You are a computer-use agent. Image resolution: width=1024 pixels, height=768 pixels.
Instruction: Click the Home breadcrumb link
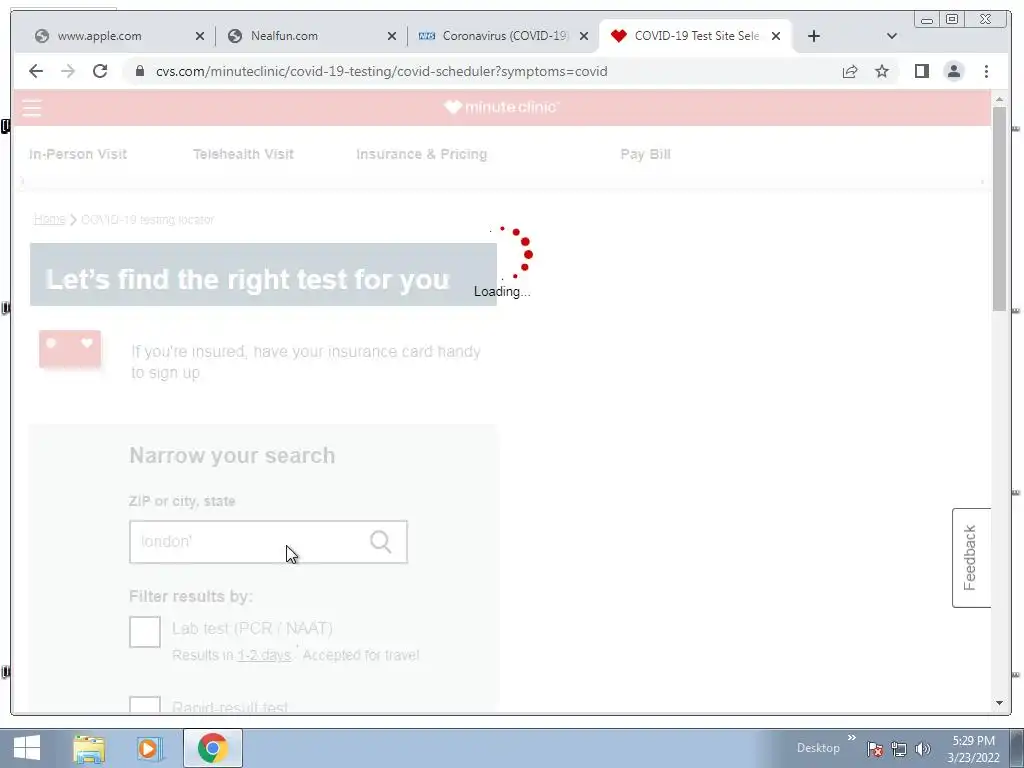pyautogui.click(x=50, y=219)
